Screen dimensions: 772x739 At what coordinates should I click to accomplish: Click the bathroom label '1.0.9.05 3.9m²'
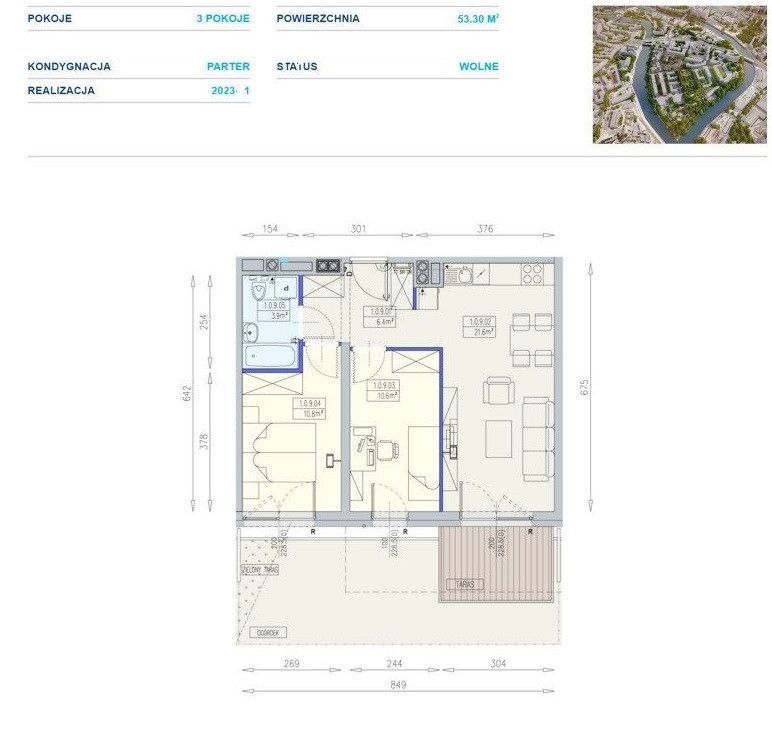pos(274,311)
